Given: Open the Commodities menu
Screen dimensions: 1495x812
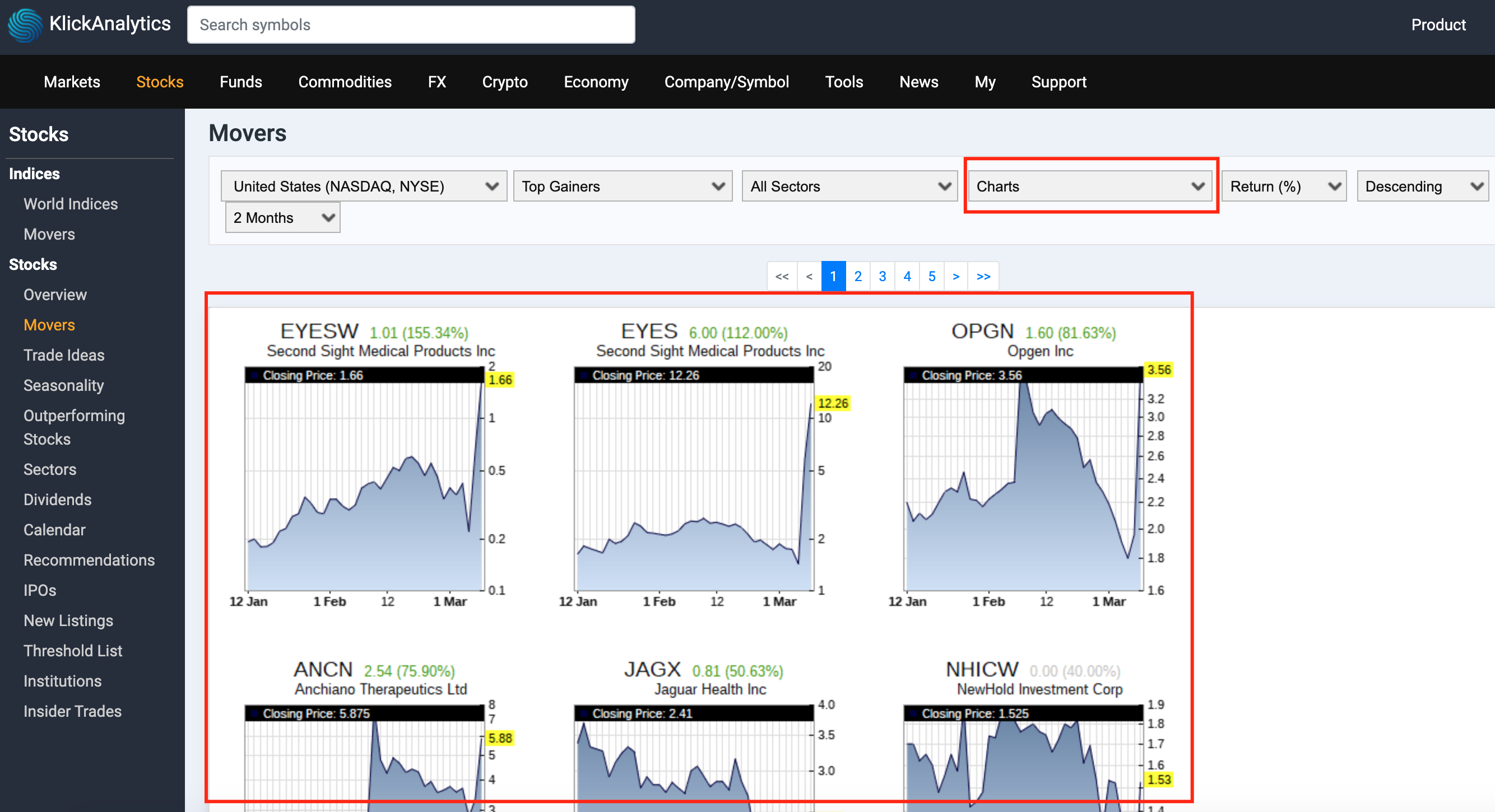Looking at the screenshot, I should coord(345,82).
